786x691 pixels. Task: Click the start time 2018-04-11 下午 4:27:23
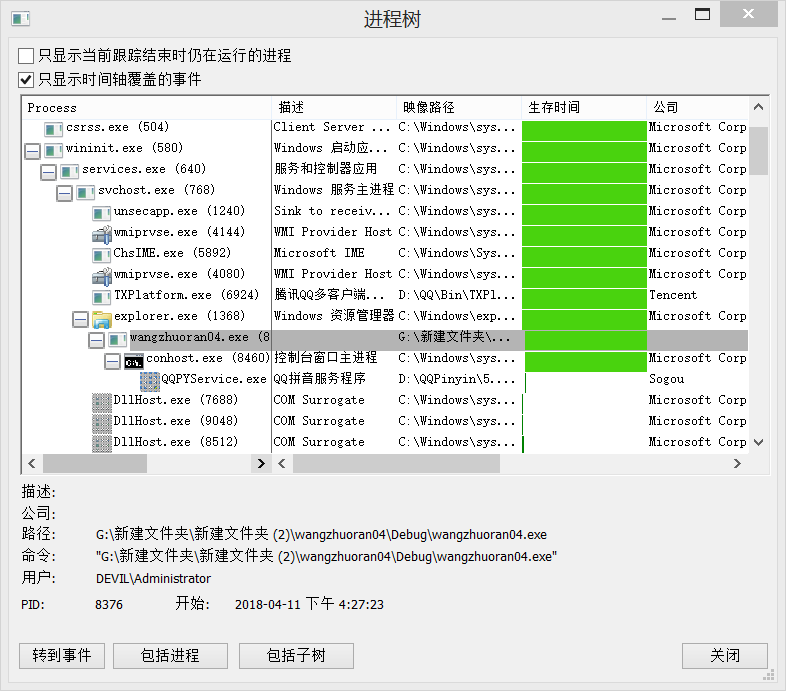pyautogui.click(x=309, y=604)
